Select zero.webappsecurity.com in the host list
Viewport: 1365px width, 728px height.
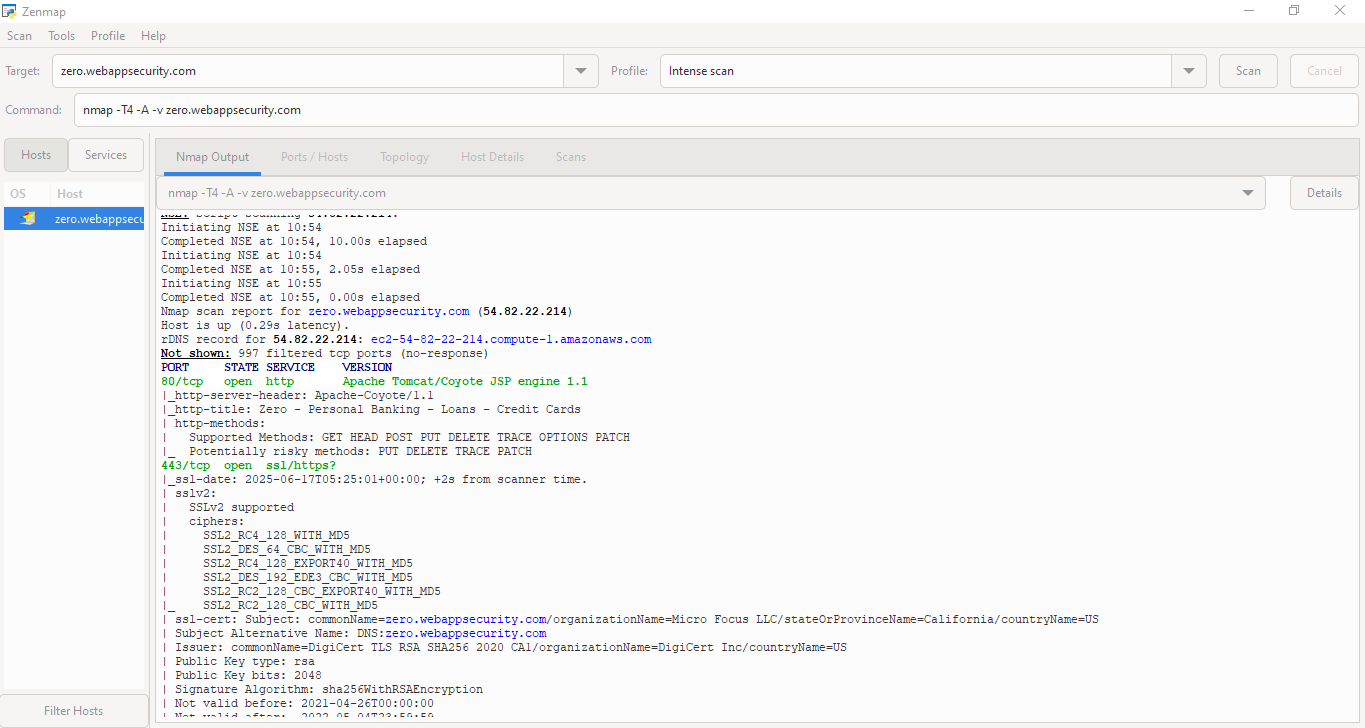(74, 219)
